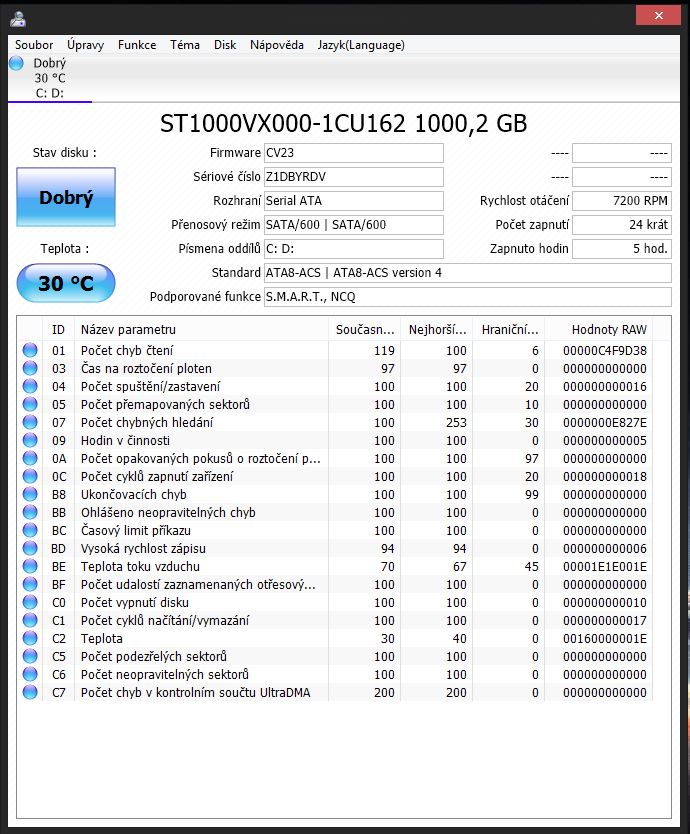Open the Jazyk(Language) menu
Viewport: 690px width, 834px height.
pyautogui.click(x=361, y=45)
